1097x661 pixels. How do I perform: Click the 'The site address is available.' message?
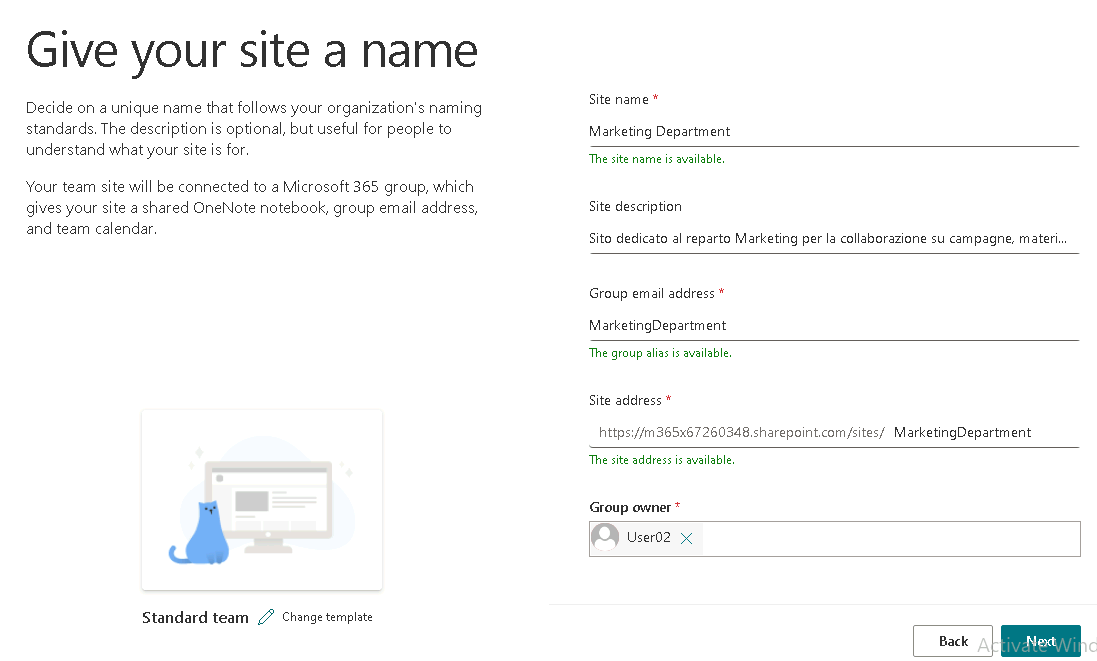coord(662,460)
